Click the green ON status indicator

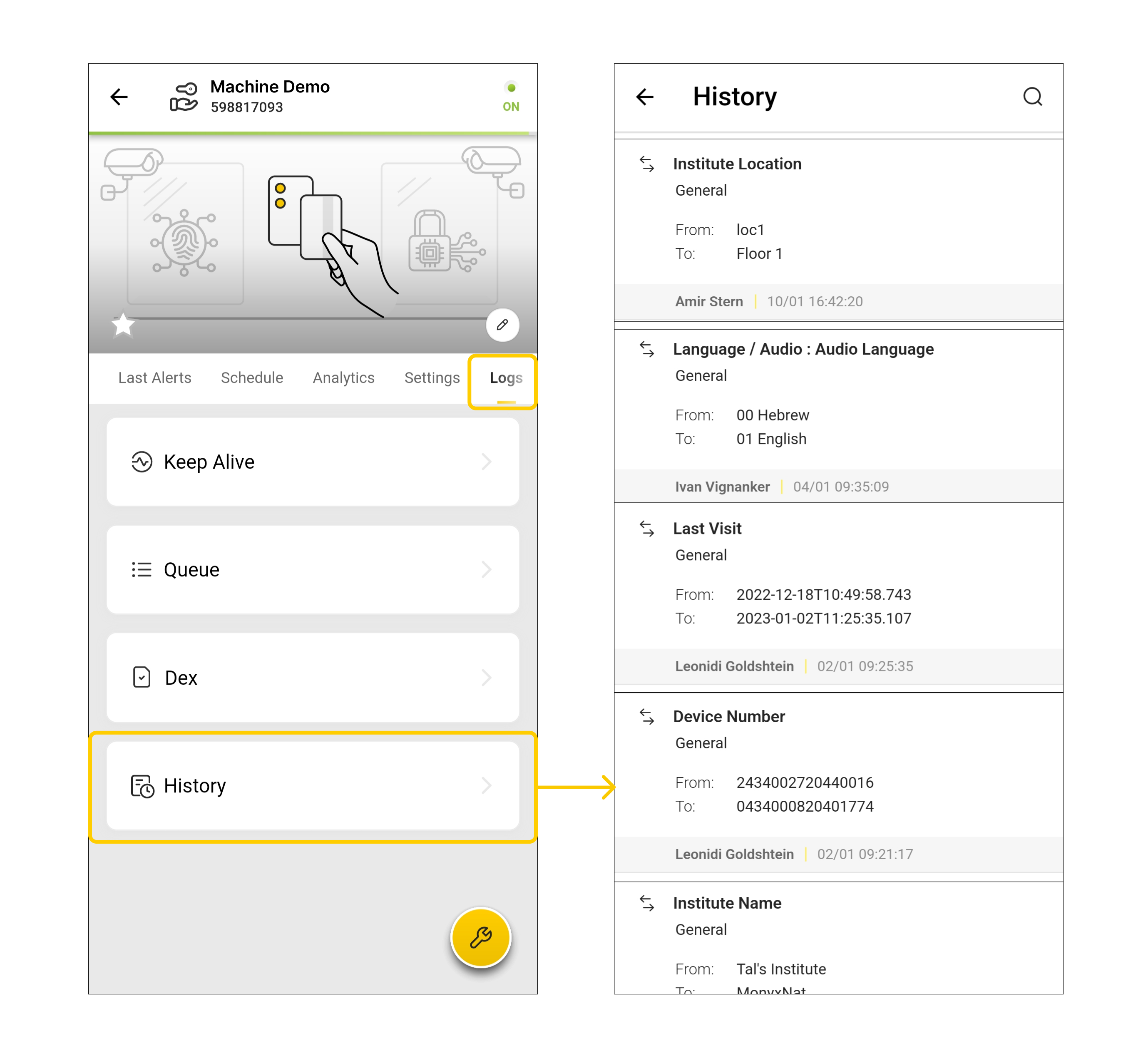tap(510, 97)
